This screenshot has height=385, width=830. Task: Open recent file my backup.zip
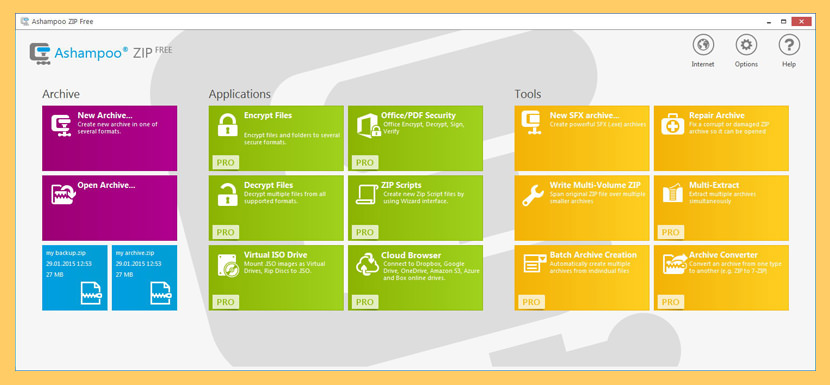point(75,277)
